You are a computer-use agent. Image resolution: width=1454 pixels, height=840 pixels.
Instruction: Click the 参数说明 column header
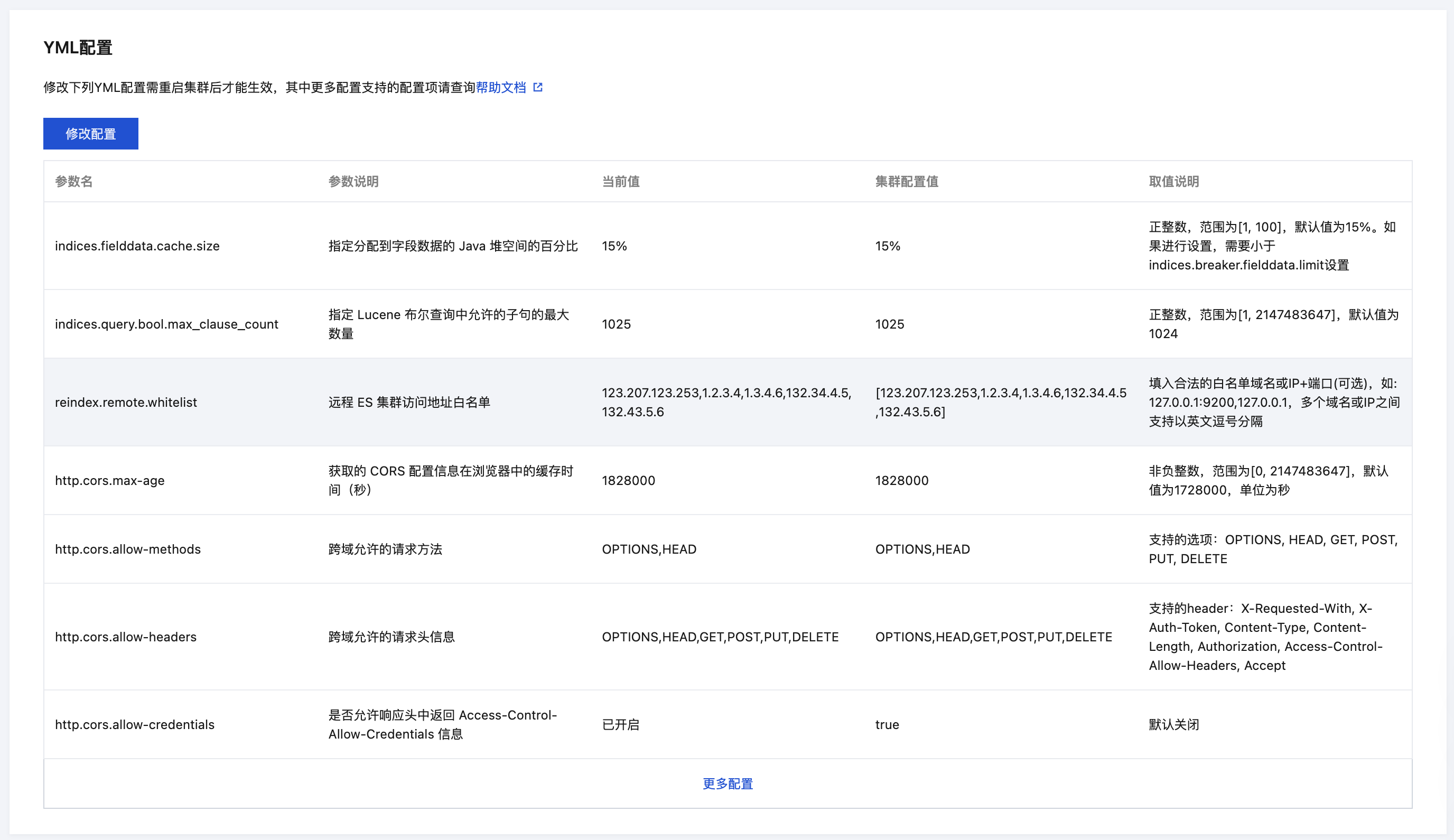(353, 181)
